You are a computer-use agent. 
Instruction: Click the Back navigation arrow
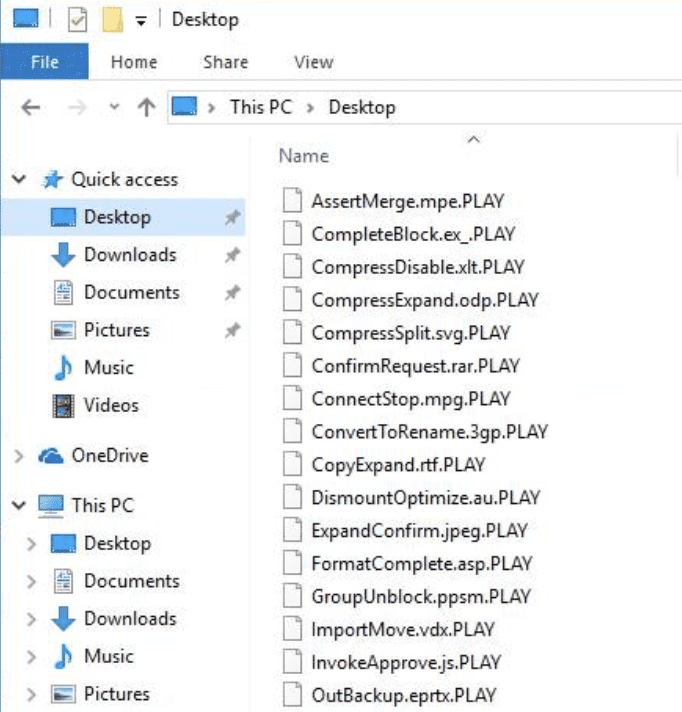tap(30, 108)
